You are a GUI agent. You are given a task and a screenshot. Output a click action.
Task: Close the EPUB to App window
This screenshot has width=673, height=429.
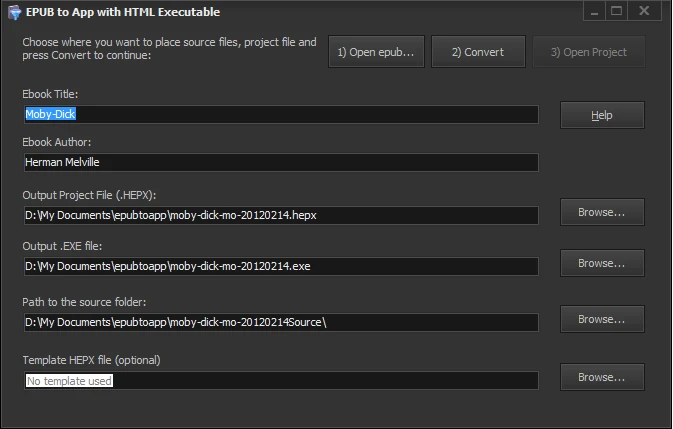(643, 11)
